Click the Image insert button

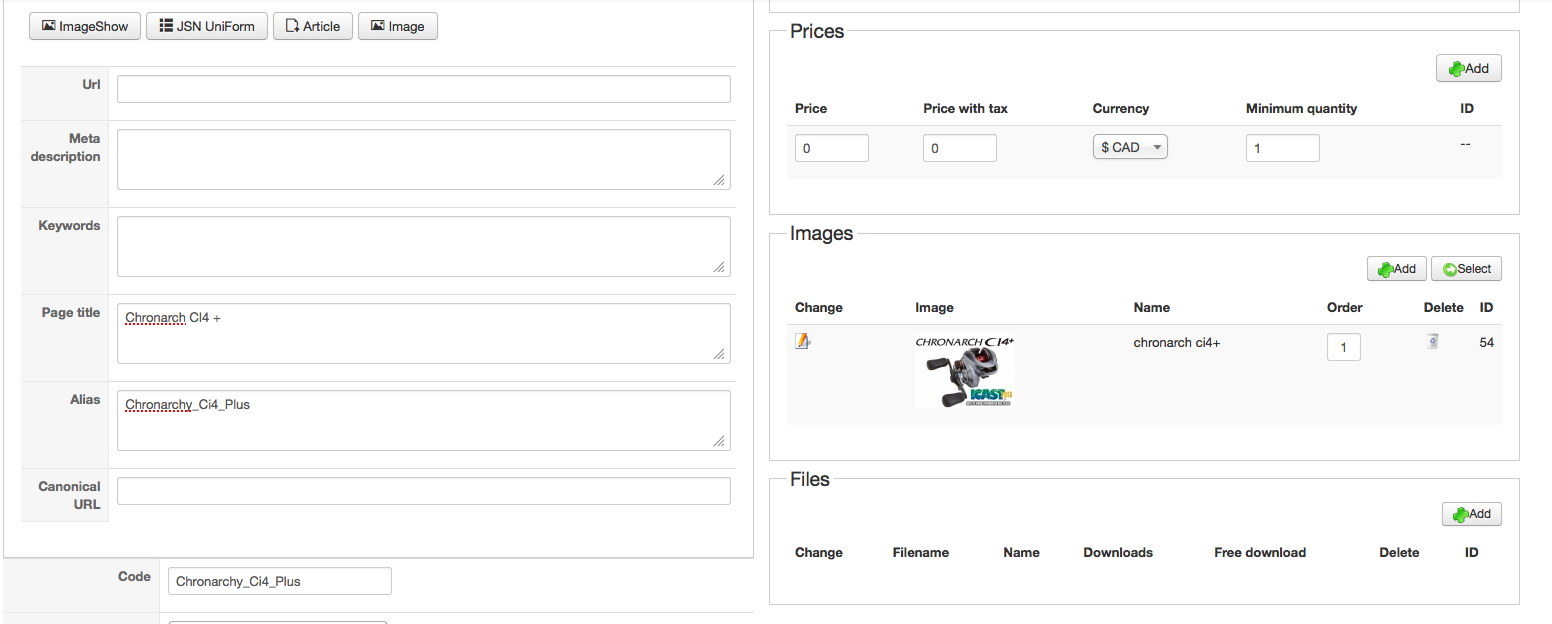[398, 27]
